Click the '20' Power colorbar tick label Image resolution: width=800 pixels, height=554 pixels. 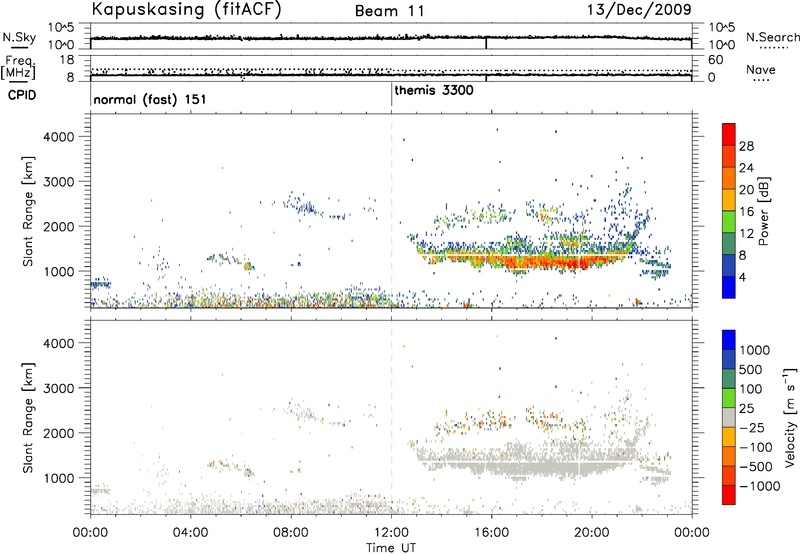point(746,190)
